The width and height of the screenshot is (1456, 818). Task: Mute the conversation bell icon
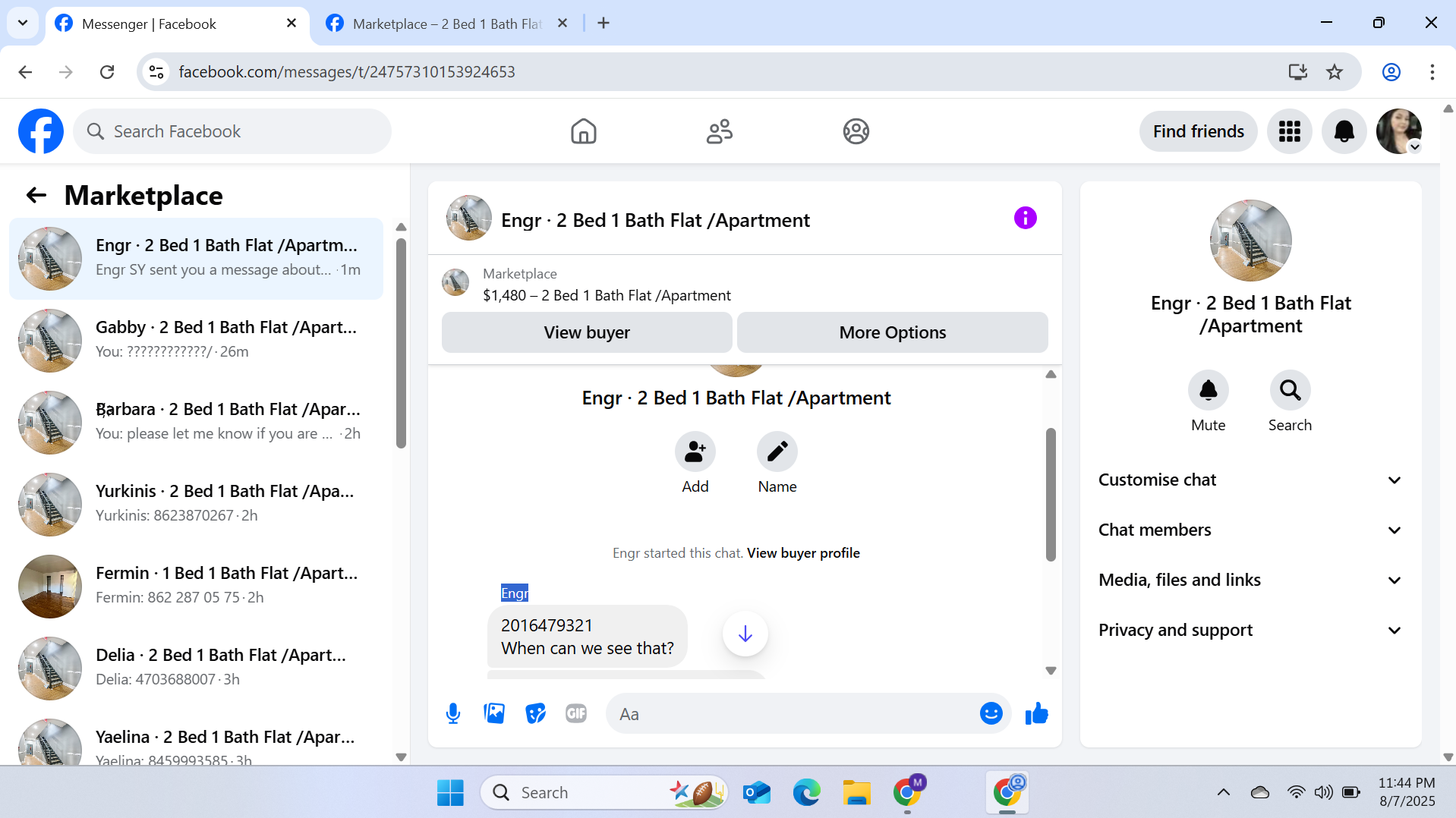pos(1208,391)
